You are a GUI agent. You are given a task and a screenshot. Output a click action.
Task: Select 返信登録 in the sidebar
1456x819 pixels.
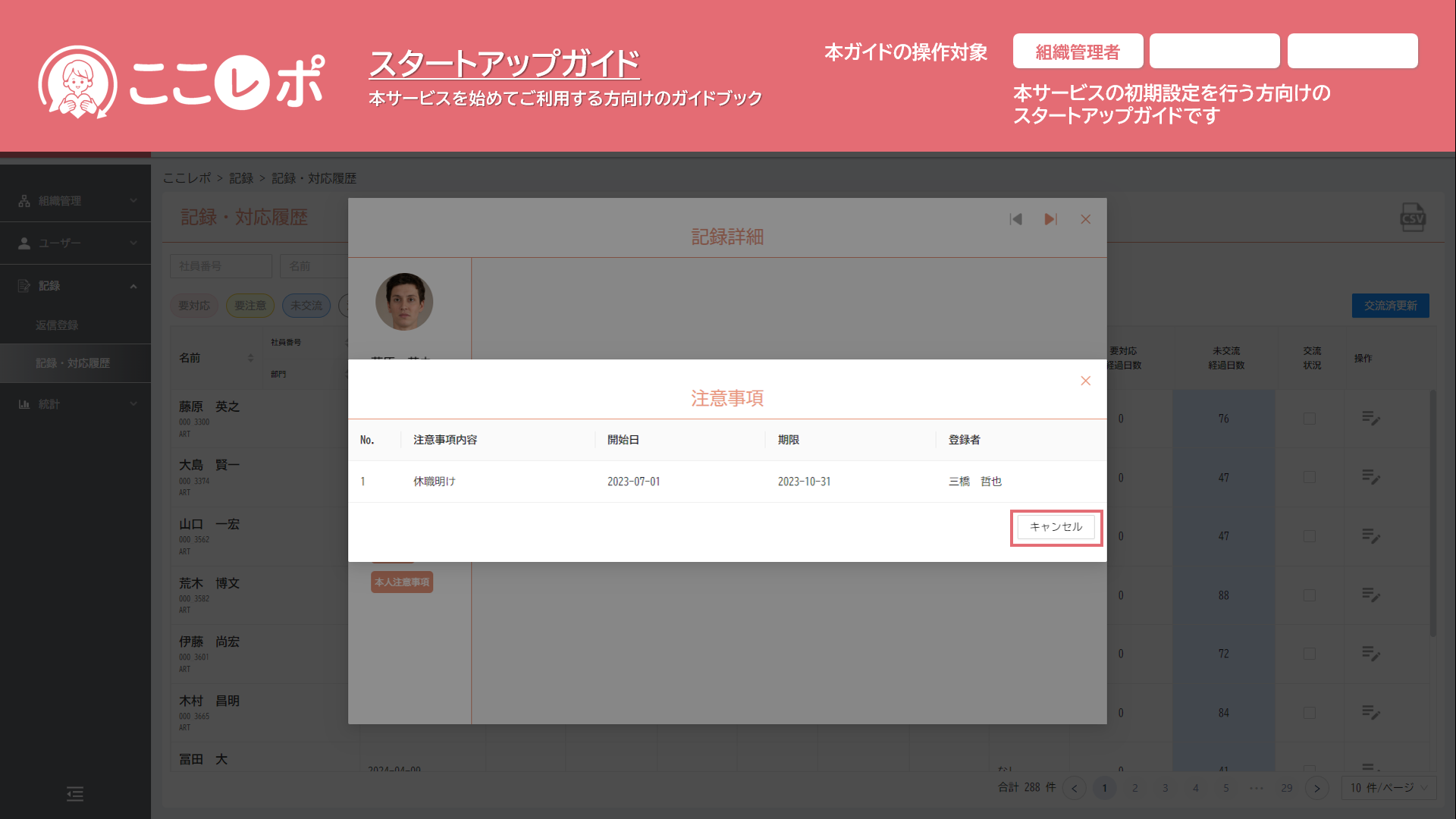pos(57,325)
